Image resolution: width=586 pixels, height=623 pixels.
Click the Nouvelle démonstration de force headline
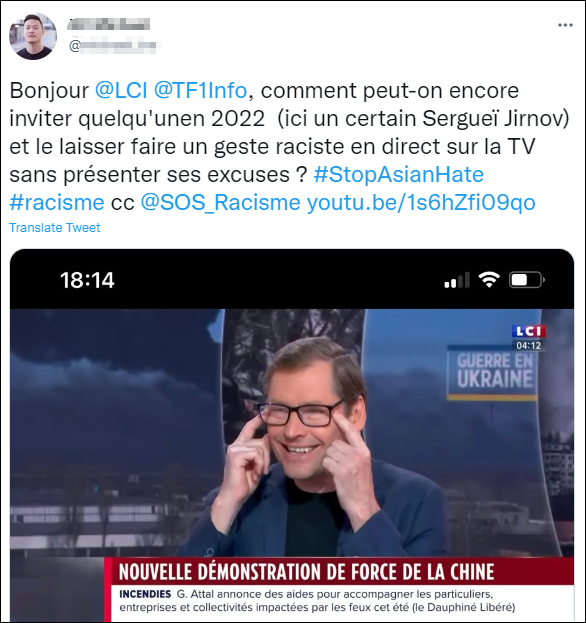(x=306, y=572)
